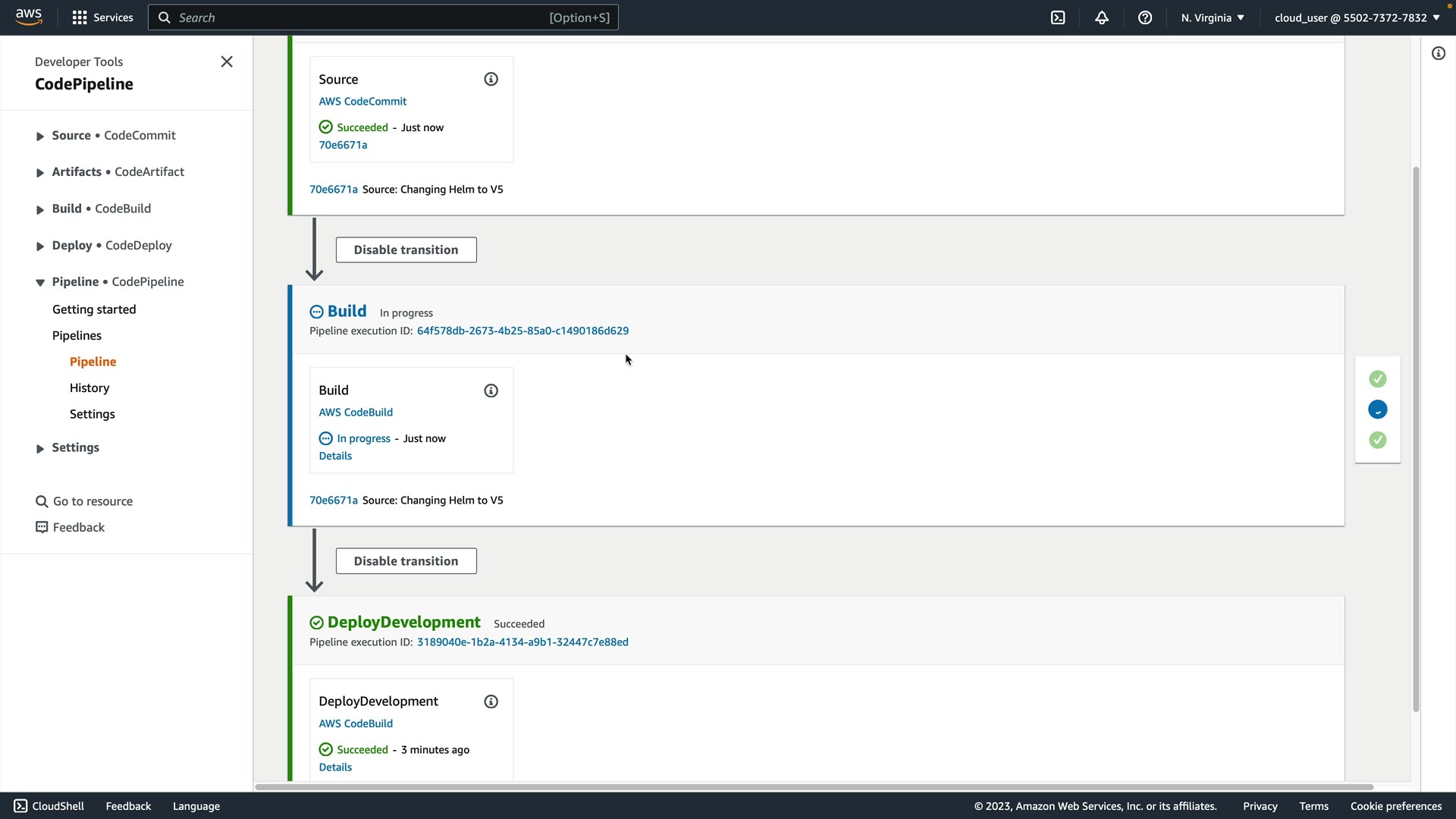Image resolution: width=1456 pixels, height=819 pixels.
Task: Click the AWS logo home icon
Action: tap(29, 17)
